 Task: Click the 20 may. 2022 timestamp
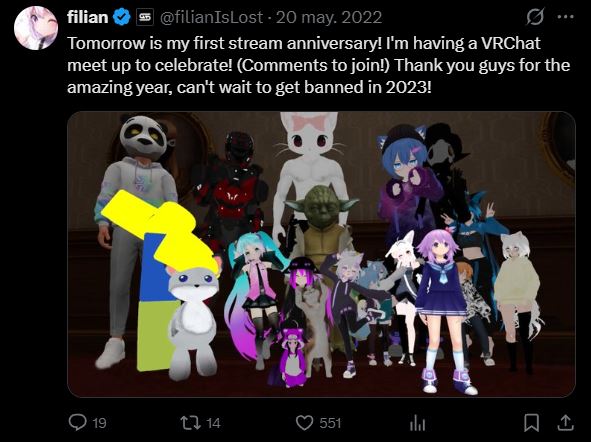329,17
